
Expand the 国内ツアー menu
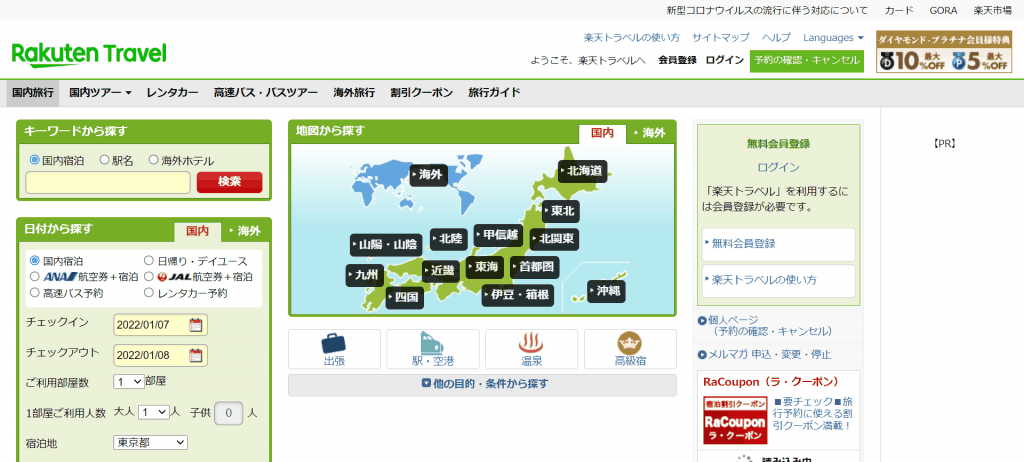(101, 93)
